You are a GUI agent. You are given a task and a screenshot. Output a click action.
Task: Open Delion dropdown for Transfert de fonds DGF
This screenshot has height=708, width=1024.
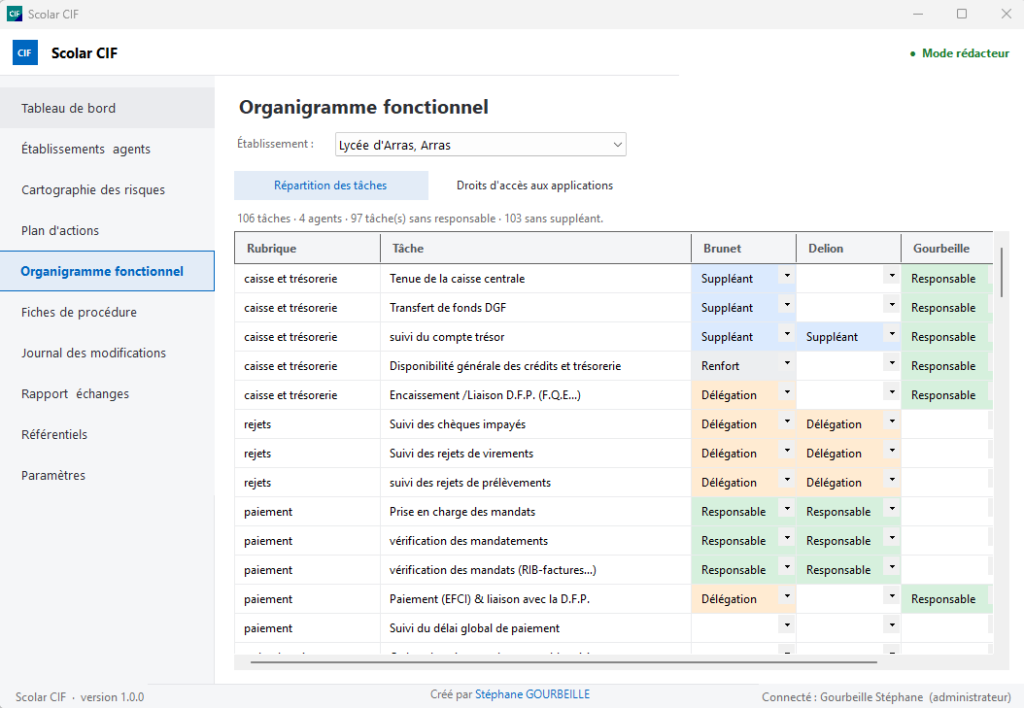pyautogui.click(x=892, y=304)
